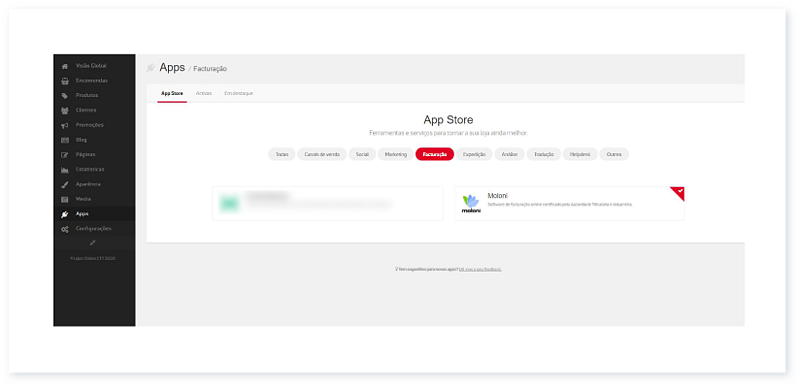800x387 pixels.
Task: Click the App Store center heading
Action: pos(448,120)
